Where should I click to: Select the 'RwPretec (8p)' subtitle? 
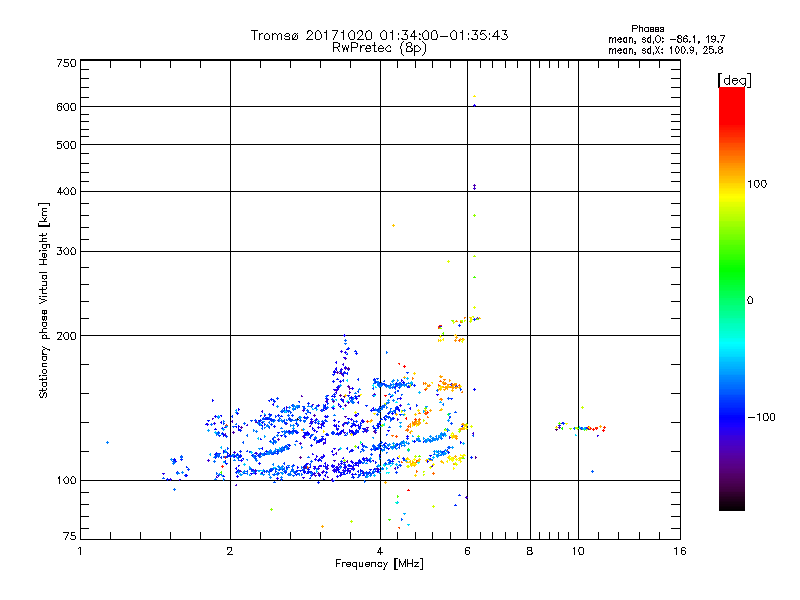coord(379,48)
